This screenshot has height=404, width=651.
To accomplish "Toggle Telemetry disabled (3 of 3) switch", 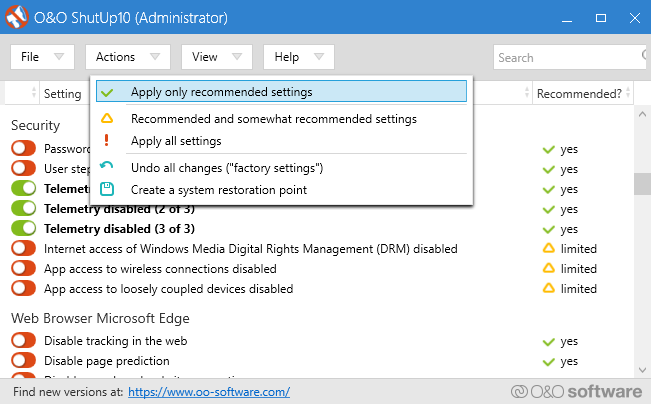I will (x=24, y=228).
